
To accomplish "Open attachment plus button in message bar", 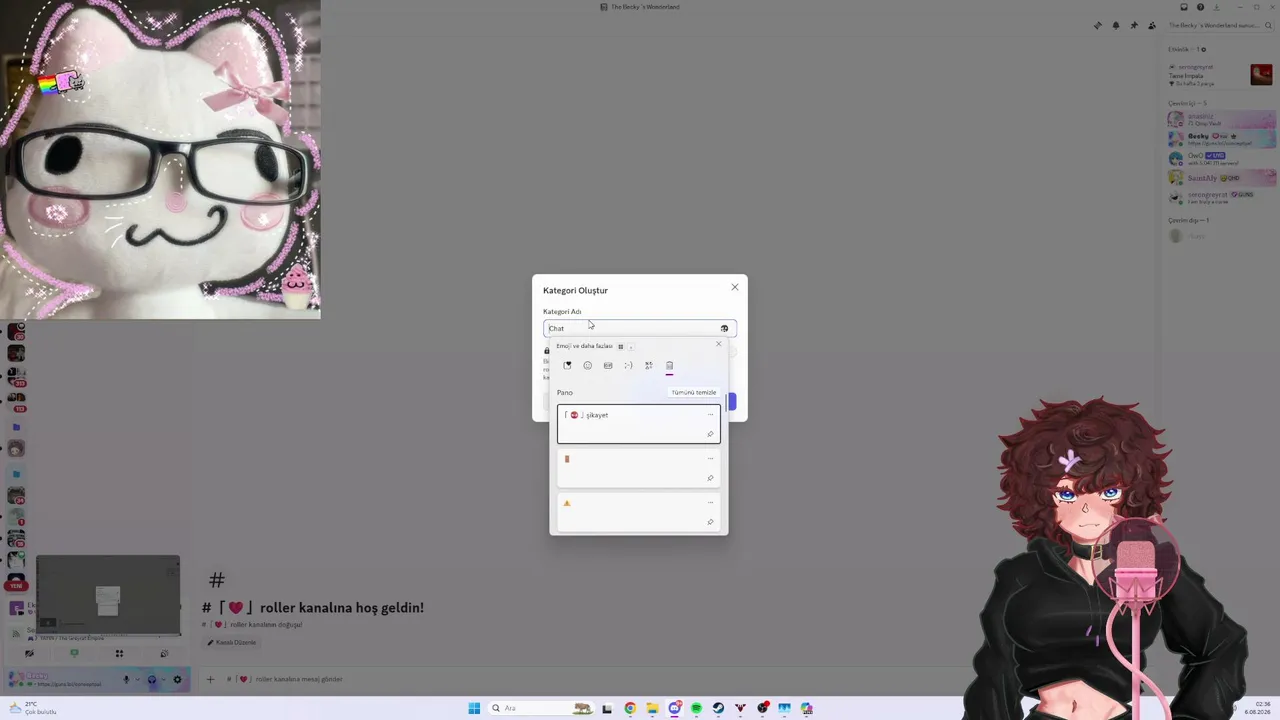I will pyautogui.click(x=210, y=679).
